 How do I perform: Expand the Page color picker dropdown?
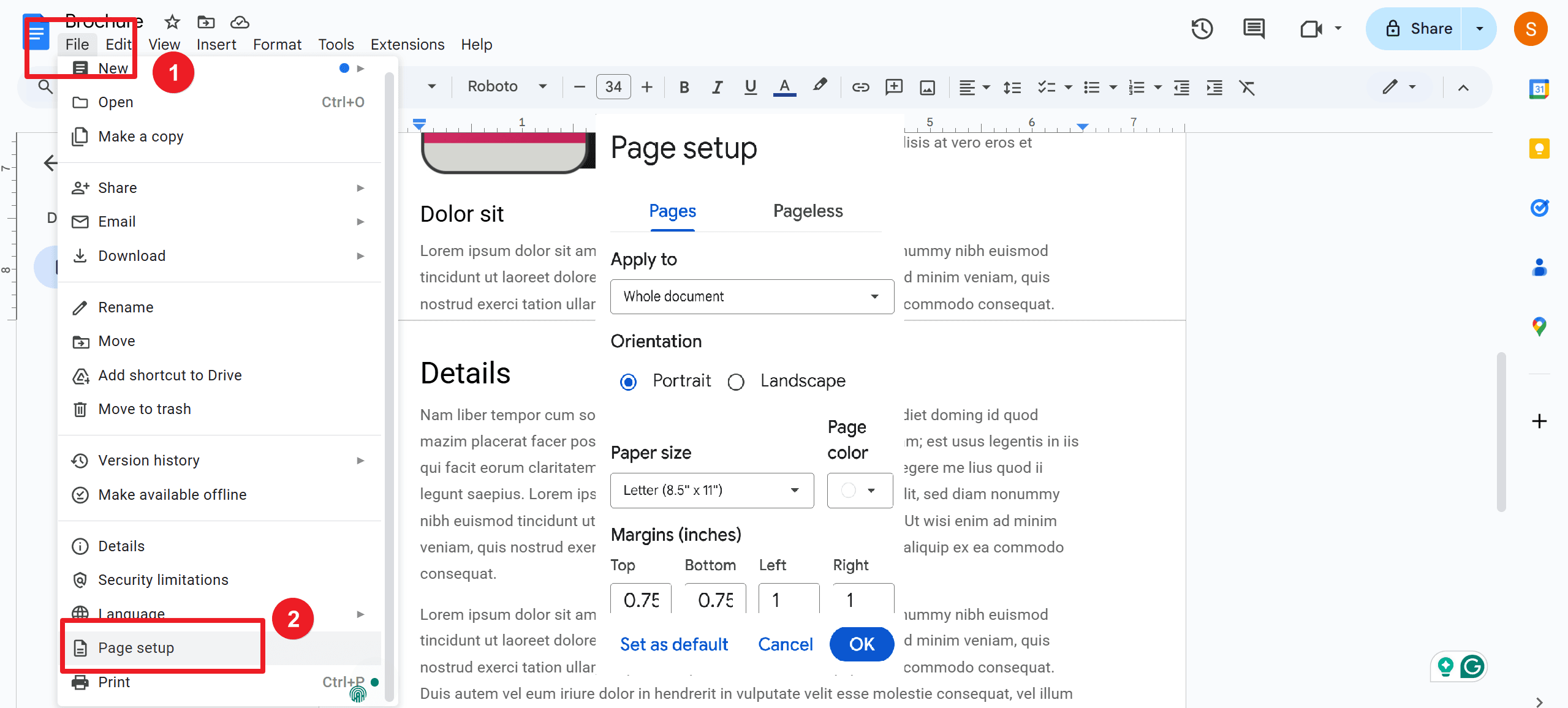859,490
